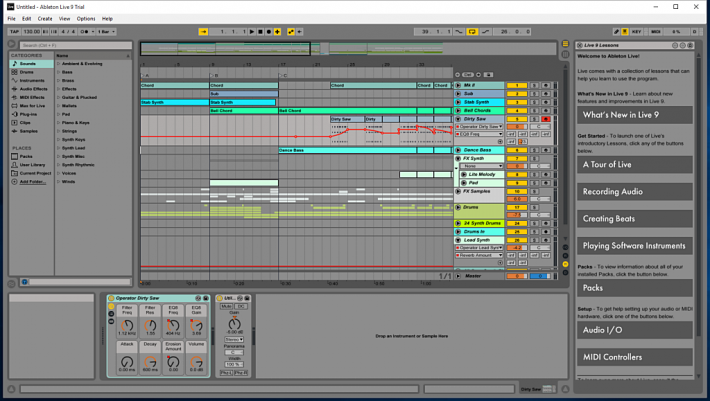This screenshot has width=710, height=401.
Task: Open Packs in browser Places
Action: coord(26,157)
